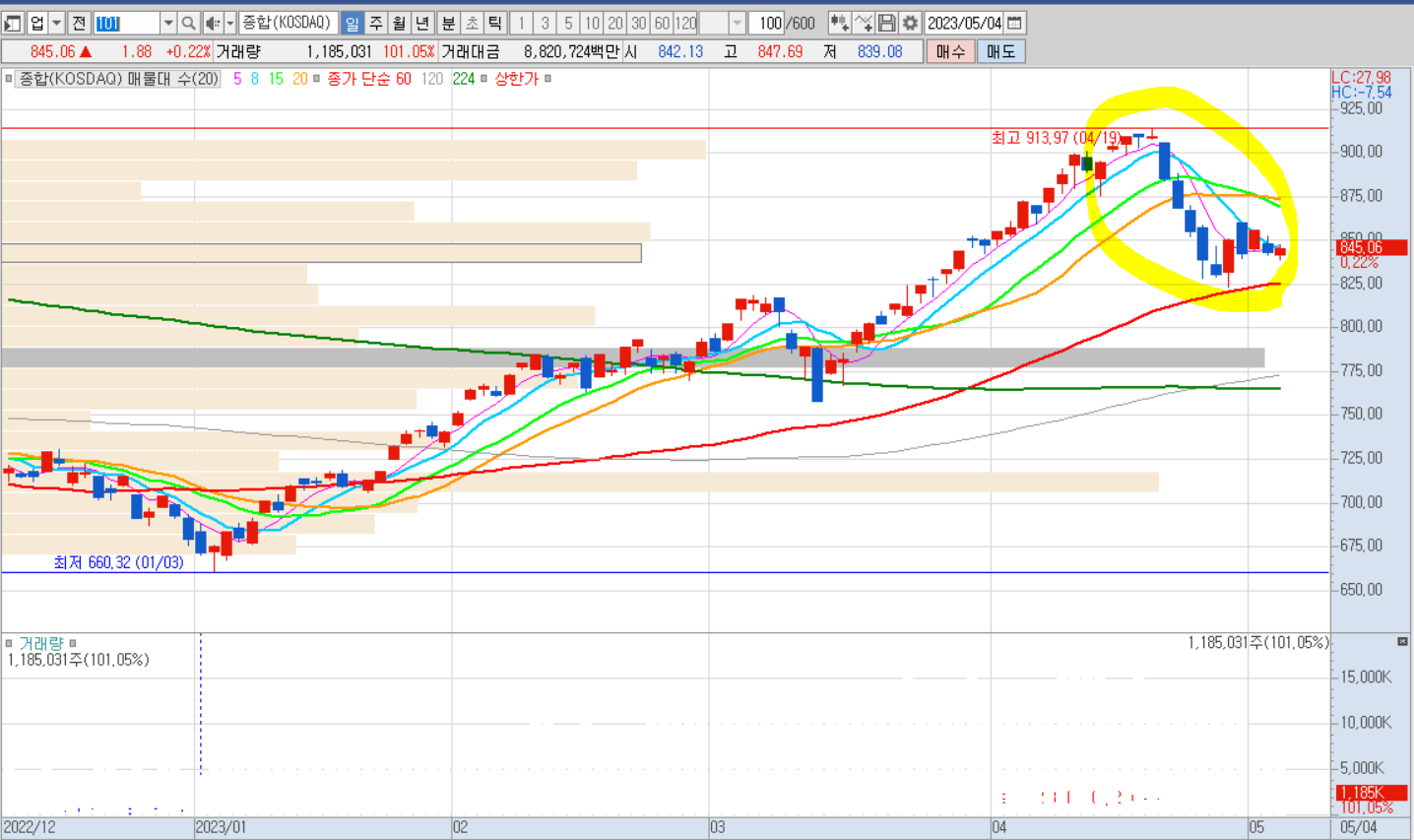Click the 종합(KOSDAQ) name field

coord(289,23)
